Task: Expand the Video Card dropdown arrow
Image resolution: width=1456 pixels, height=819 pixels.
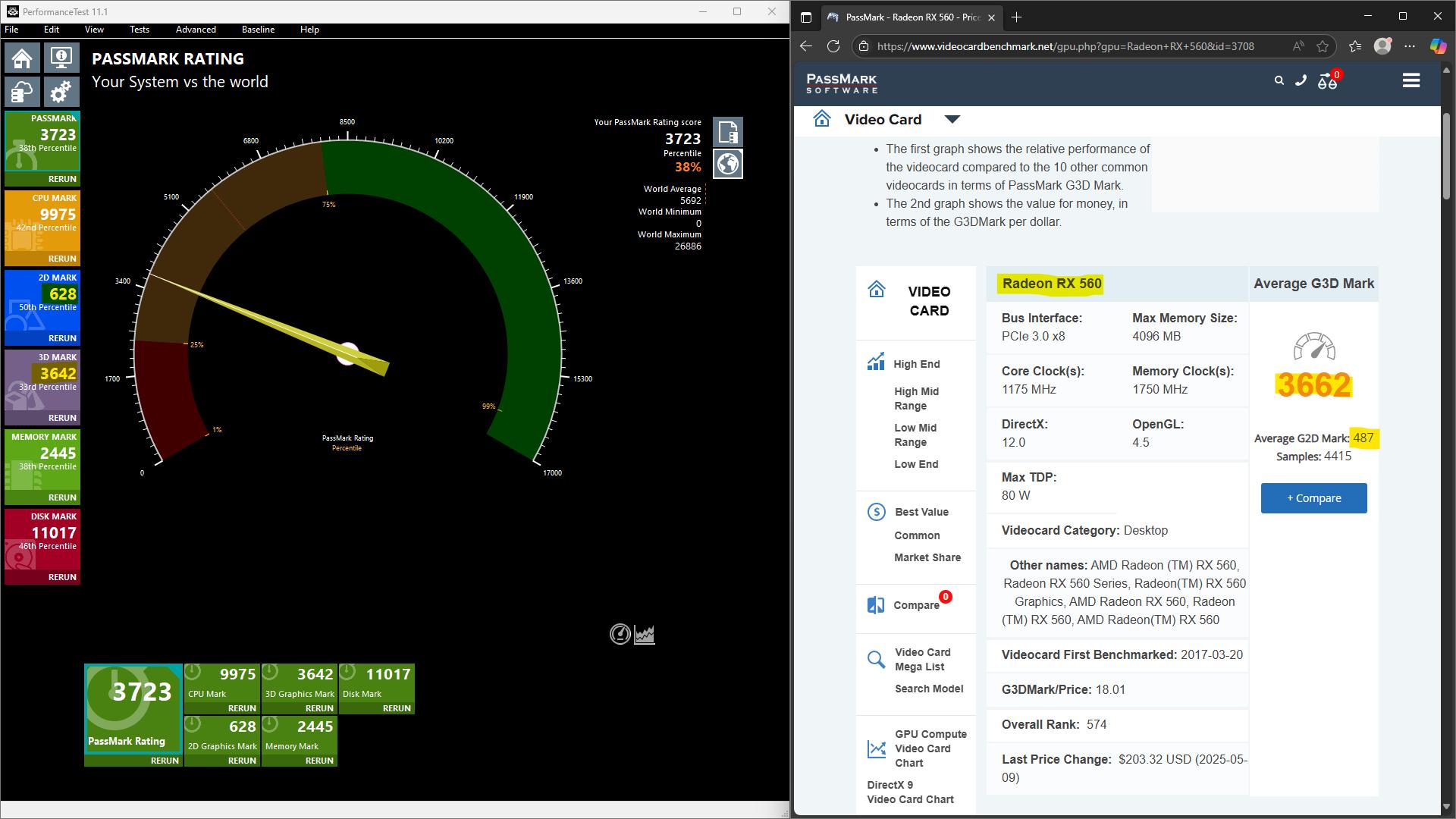Action: click(x=952, y=119)
